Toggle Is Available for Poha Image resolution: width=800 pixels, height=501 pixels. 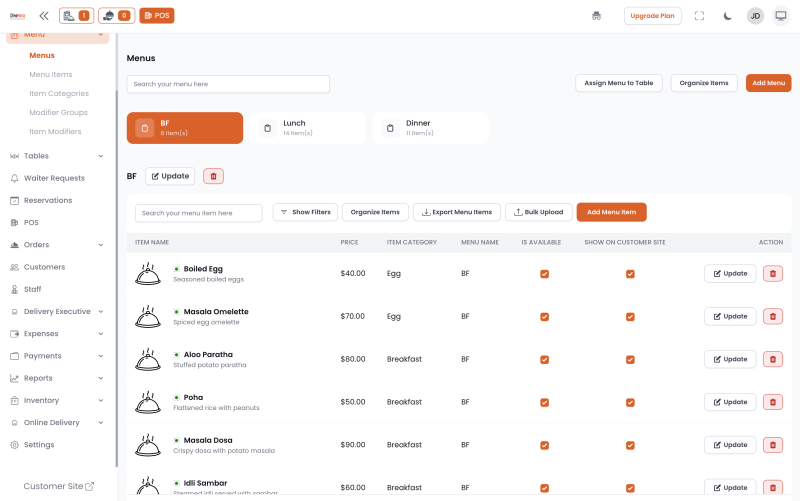pos(544,403)
